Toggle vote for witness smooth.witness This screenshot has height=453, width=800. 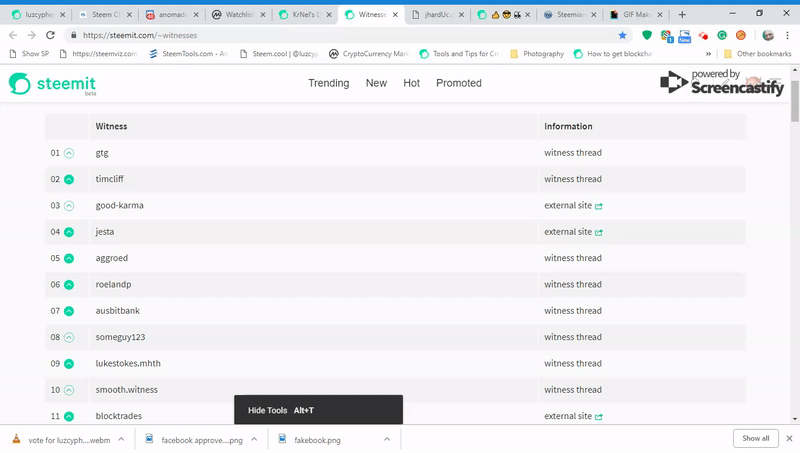tap(69, 390)
